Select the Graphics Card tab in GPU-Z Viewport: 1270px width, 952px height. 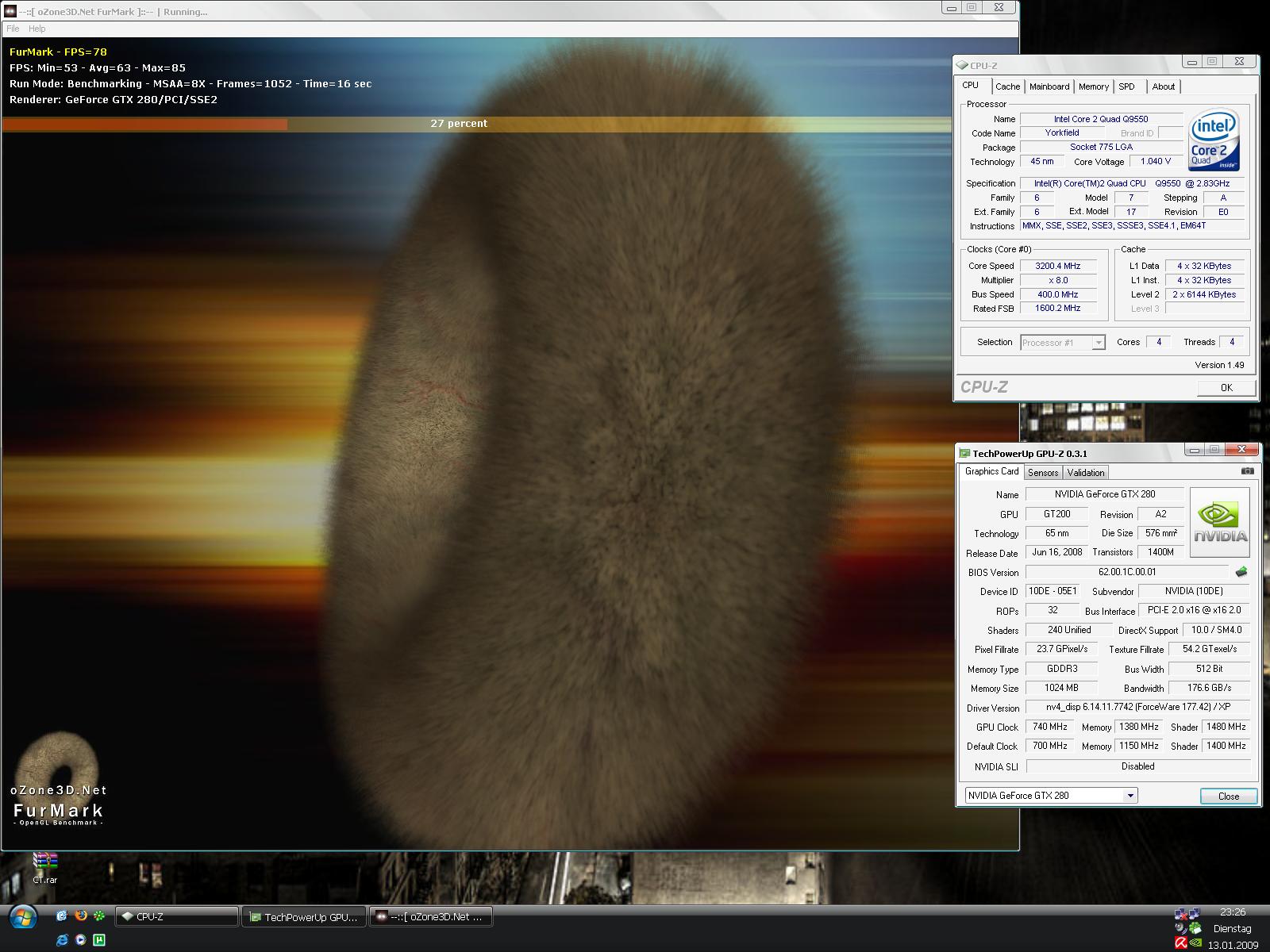pos(991,471)
